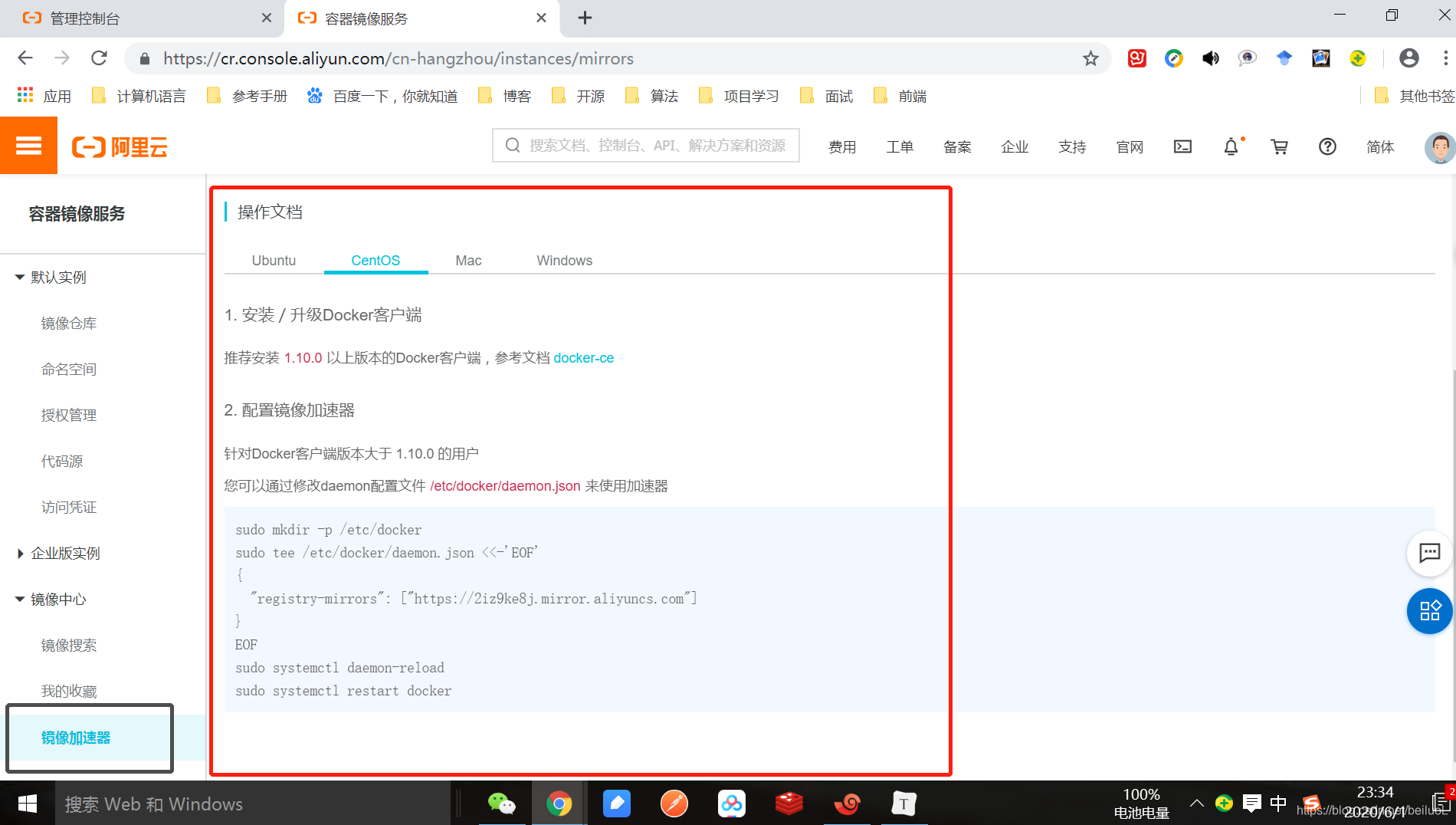1456x825 pixels.
Task: Go to 命名空间 in sidebar
Action: point(69,369)
